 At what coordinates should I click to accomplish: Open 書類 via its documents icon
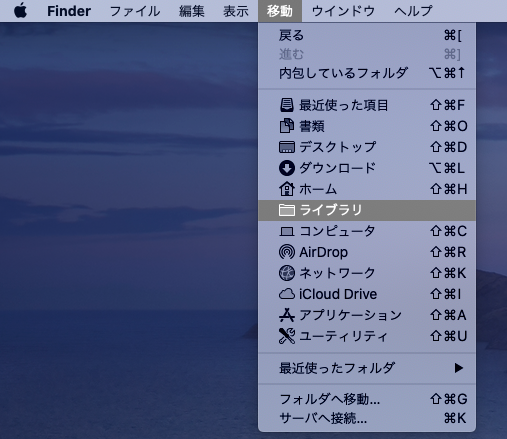pos(287,126)
